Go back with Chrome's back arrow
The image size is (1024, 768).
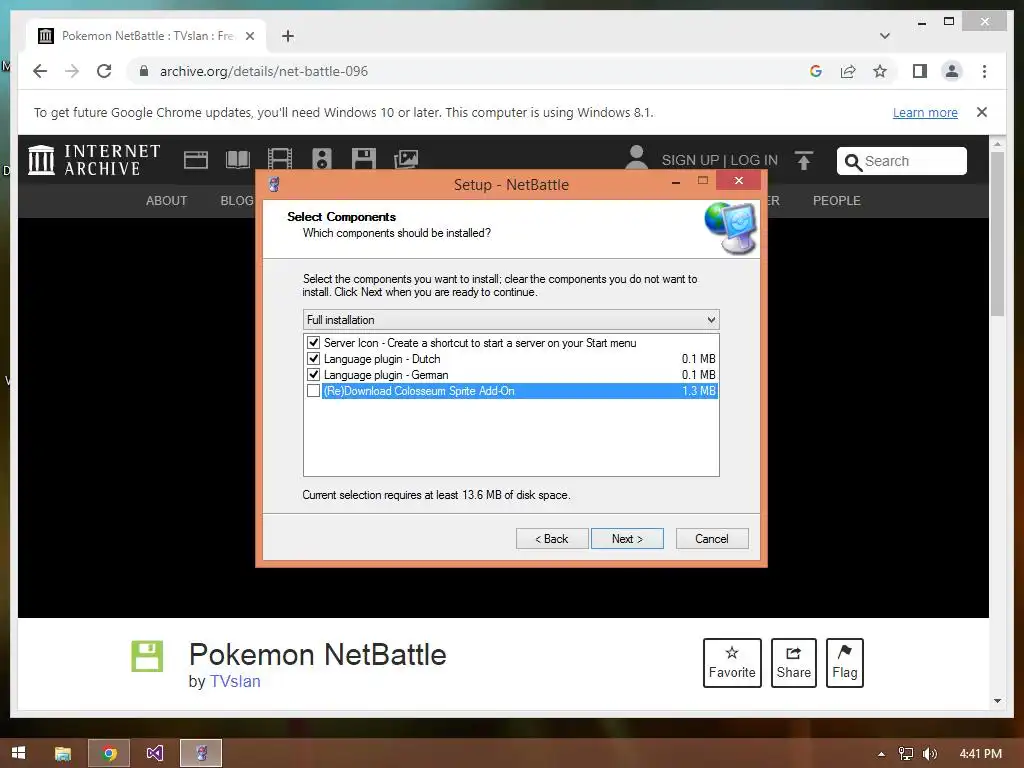pyautogui.click(x=40, y=71)
